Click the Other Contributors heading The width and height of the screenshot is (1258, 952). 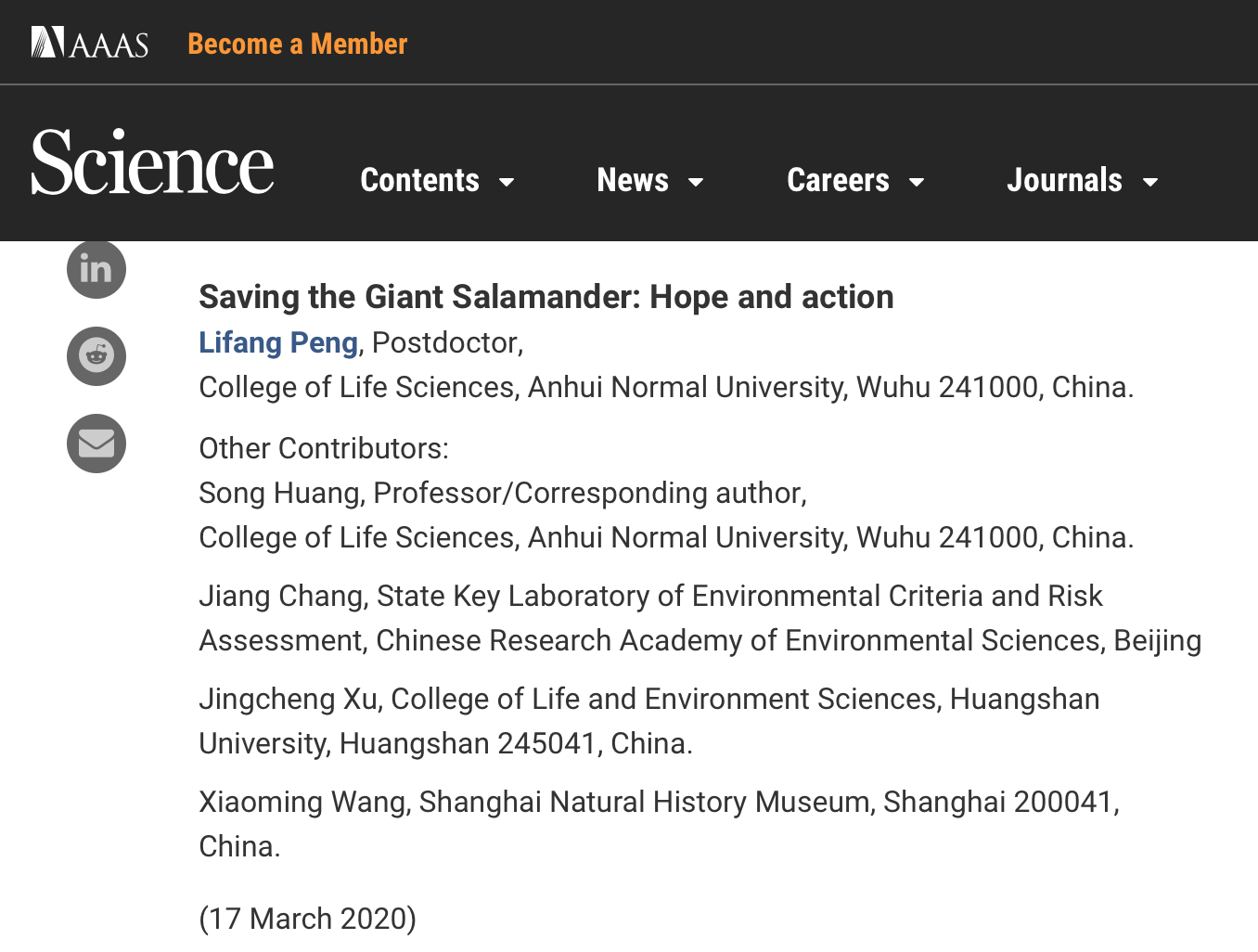(x=324, y=448)
